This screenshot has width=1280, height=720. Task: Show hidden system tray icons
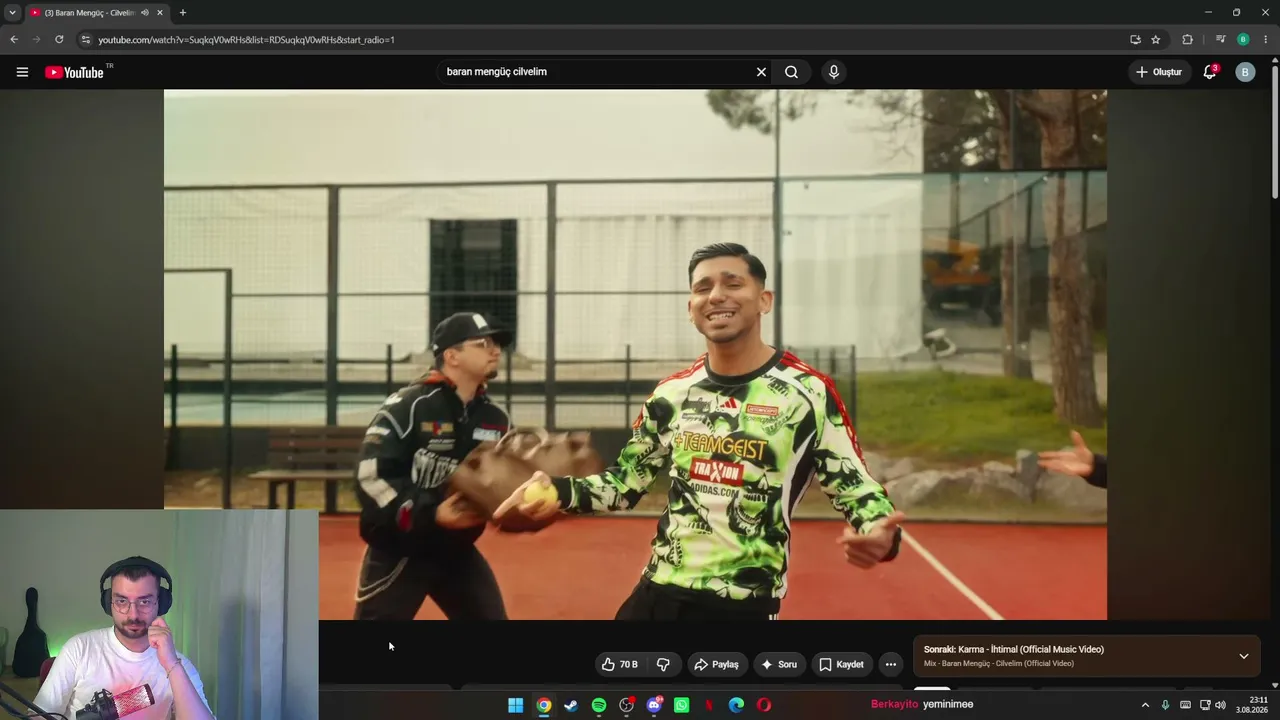1145,705
